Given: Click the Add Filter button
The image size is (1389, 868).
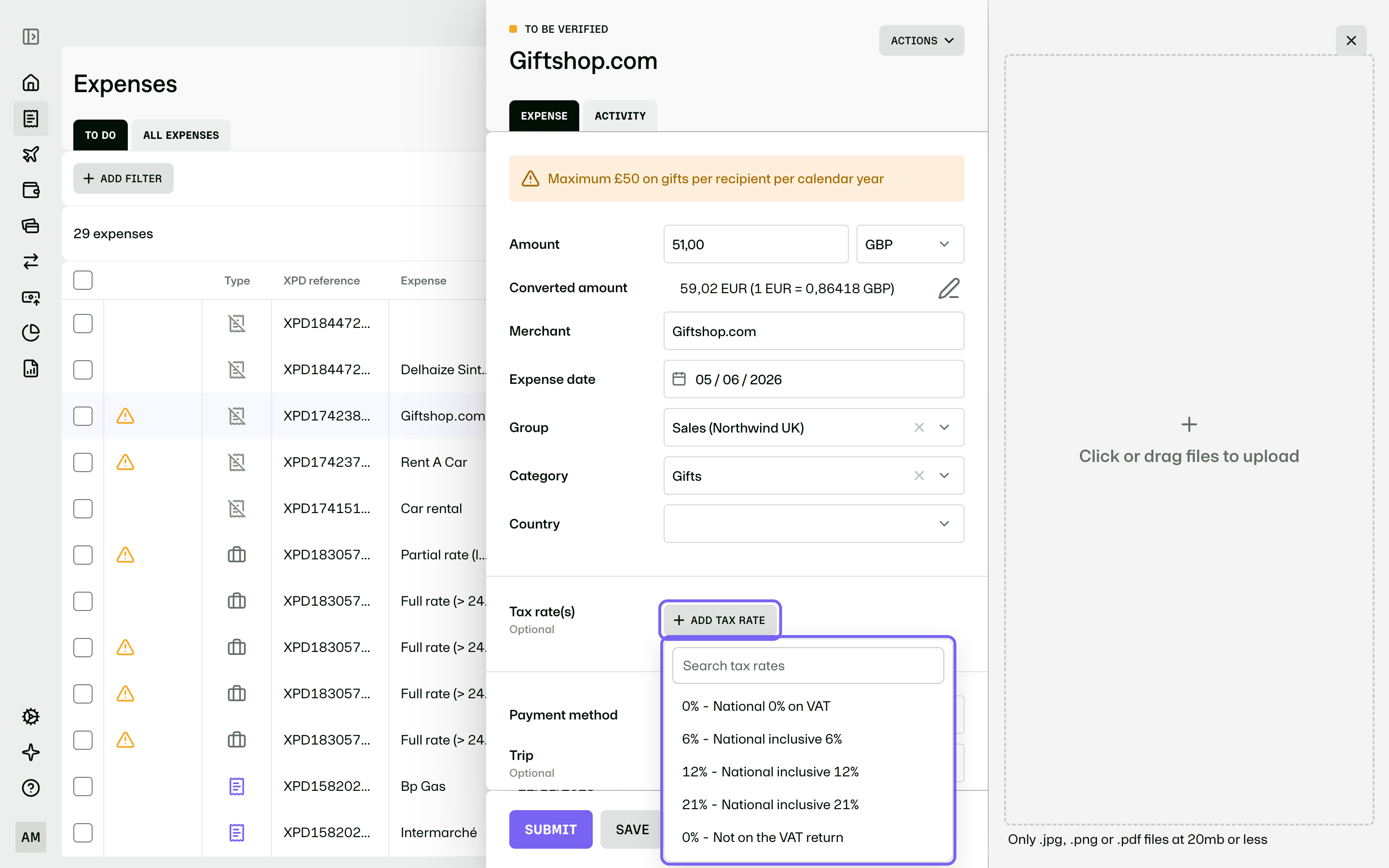Looking at the screenshot, I should click(123, 178).
